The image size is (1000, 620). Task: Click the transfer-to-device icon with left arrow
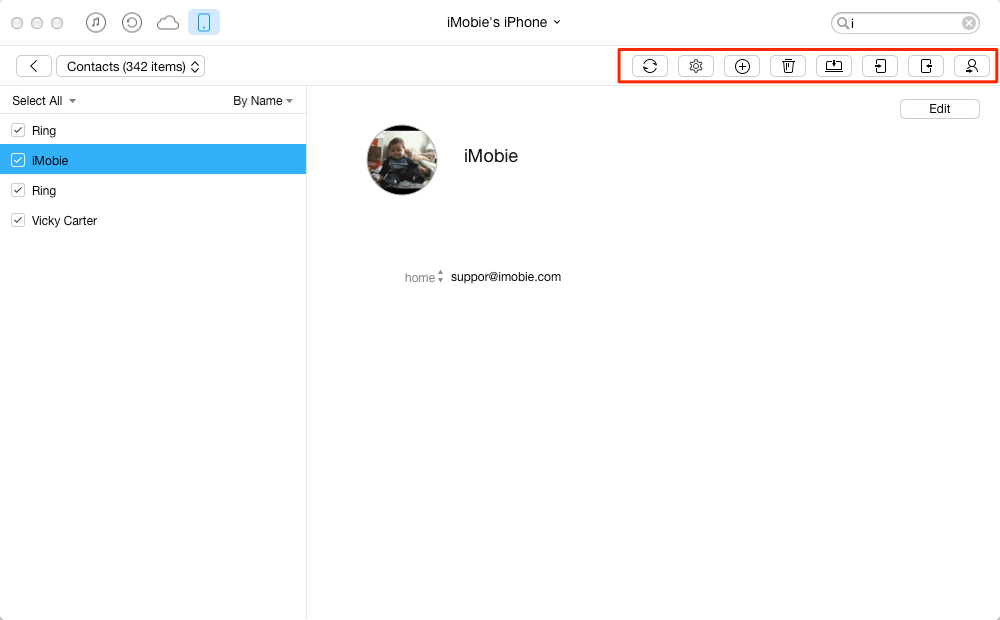880,66
